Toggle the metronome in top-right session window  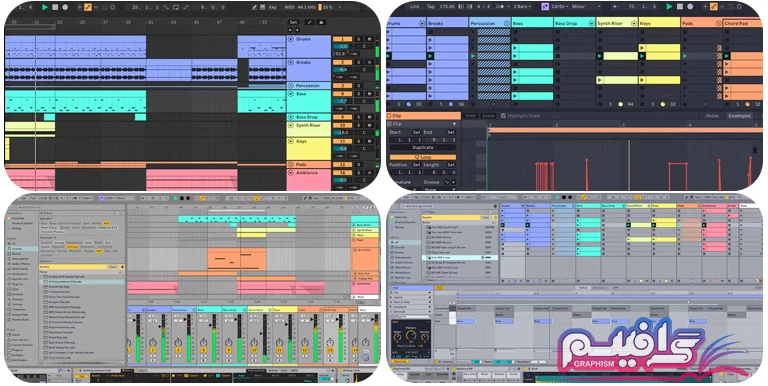tap(501, 6)
